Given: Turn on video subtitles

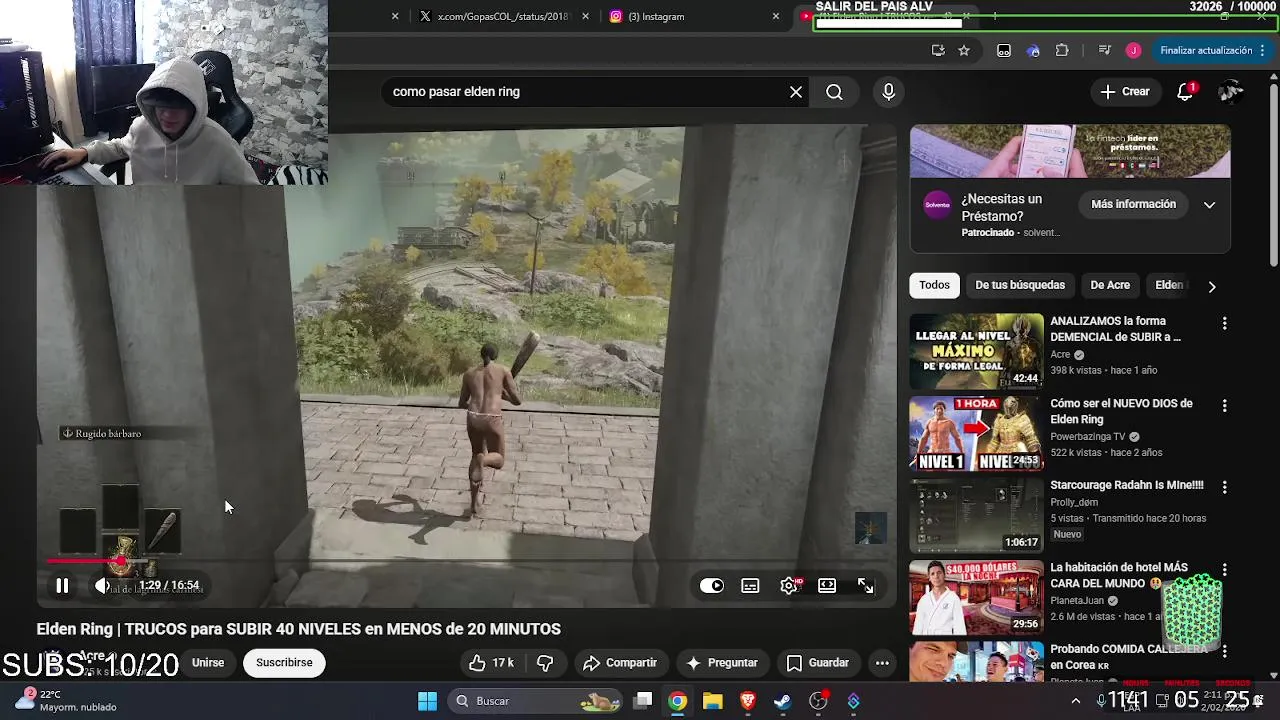Looking at the screenshot, I should click(x=750, y=586).
